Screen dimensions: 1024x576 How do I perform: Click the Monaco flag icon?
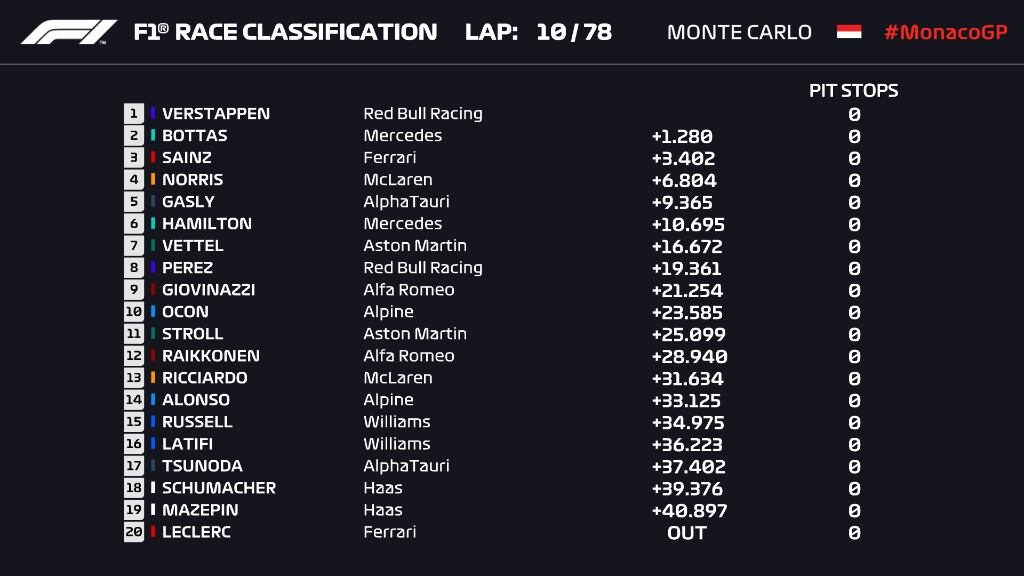point(849,32)
